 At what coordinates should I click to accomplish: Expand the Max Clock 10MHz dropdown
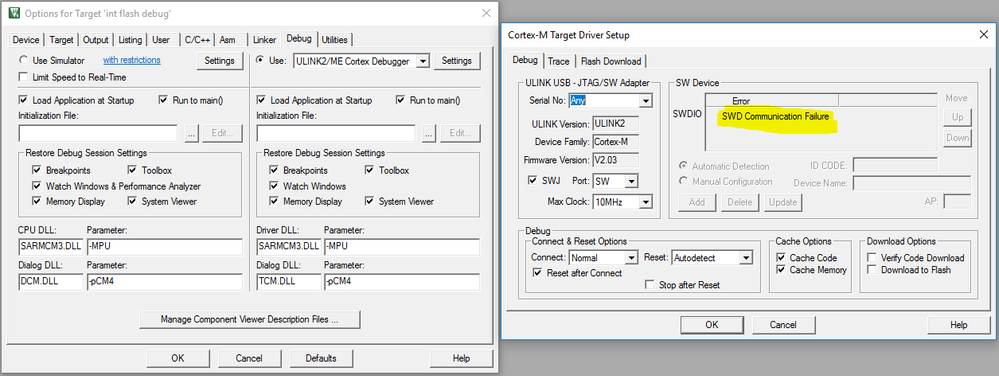point(646,202)
